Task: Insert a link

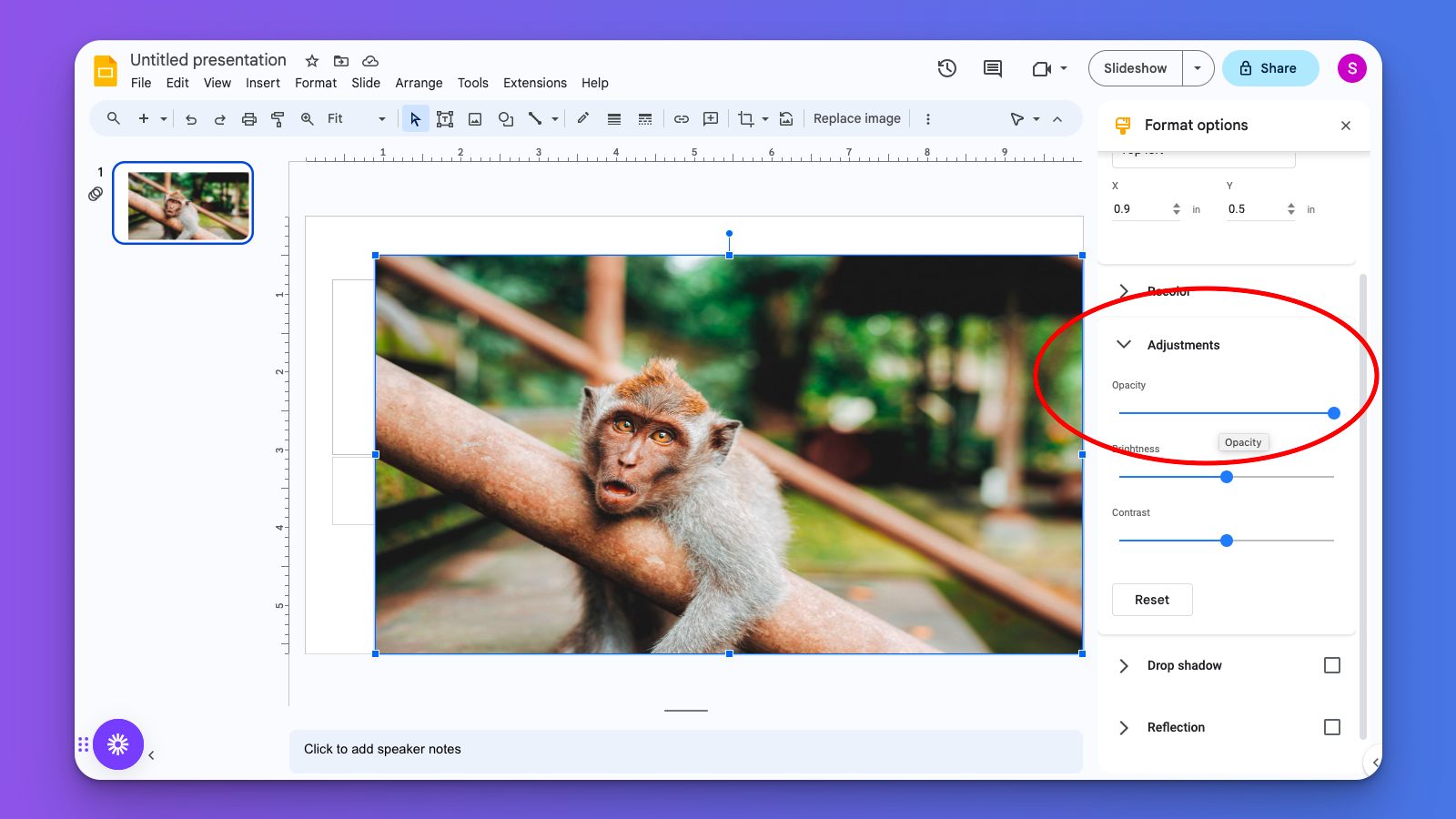Action: point(681,118)
